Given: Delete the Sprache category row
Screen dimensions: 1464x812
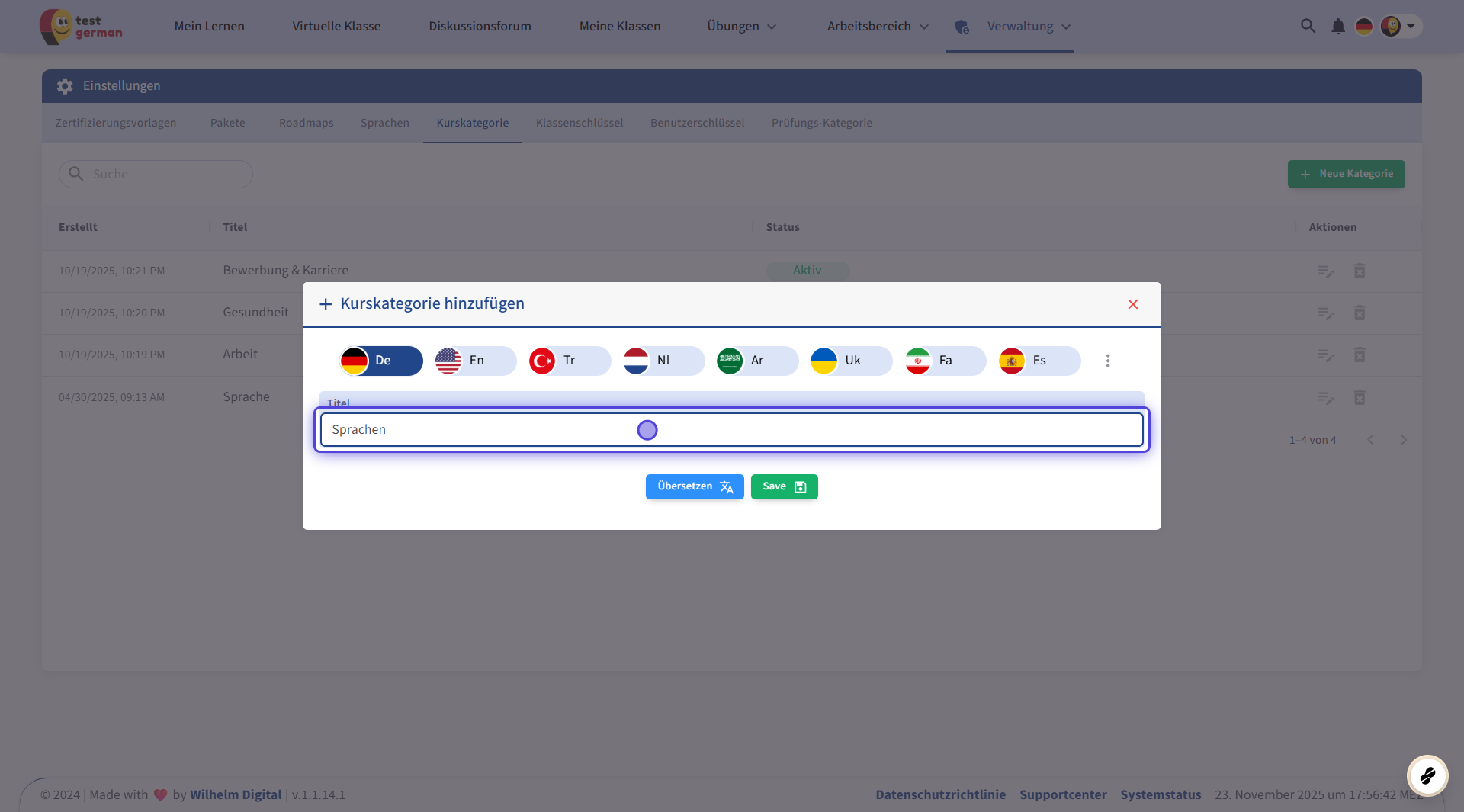Looking at the screenshot, I should (x=1359, y=397).
